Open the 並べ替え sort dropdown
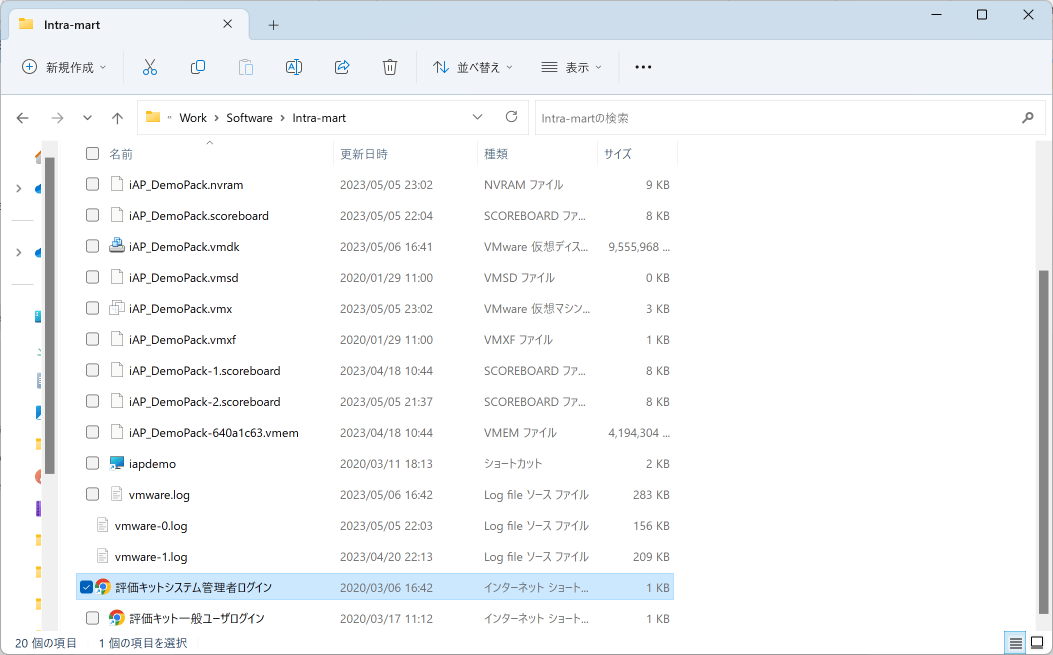This screenshot has width=1053, height=655. click(x=472, y=67)
